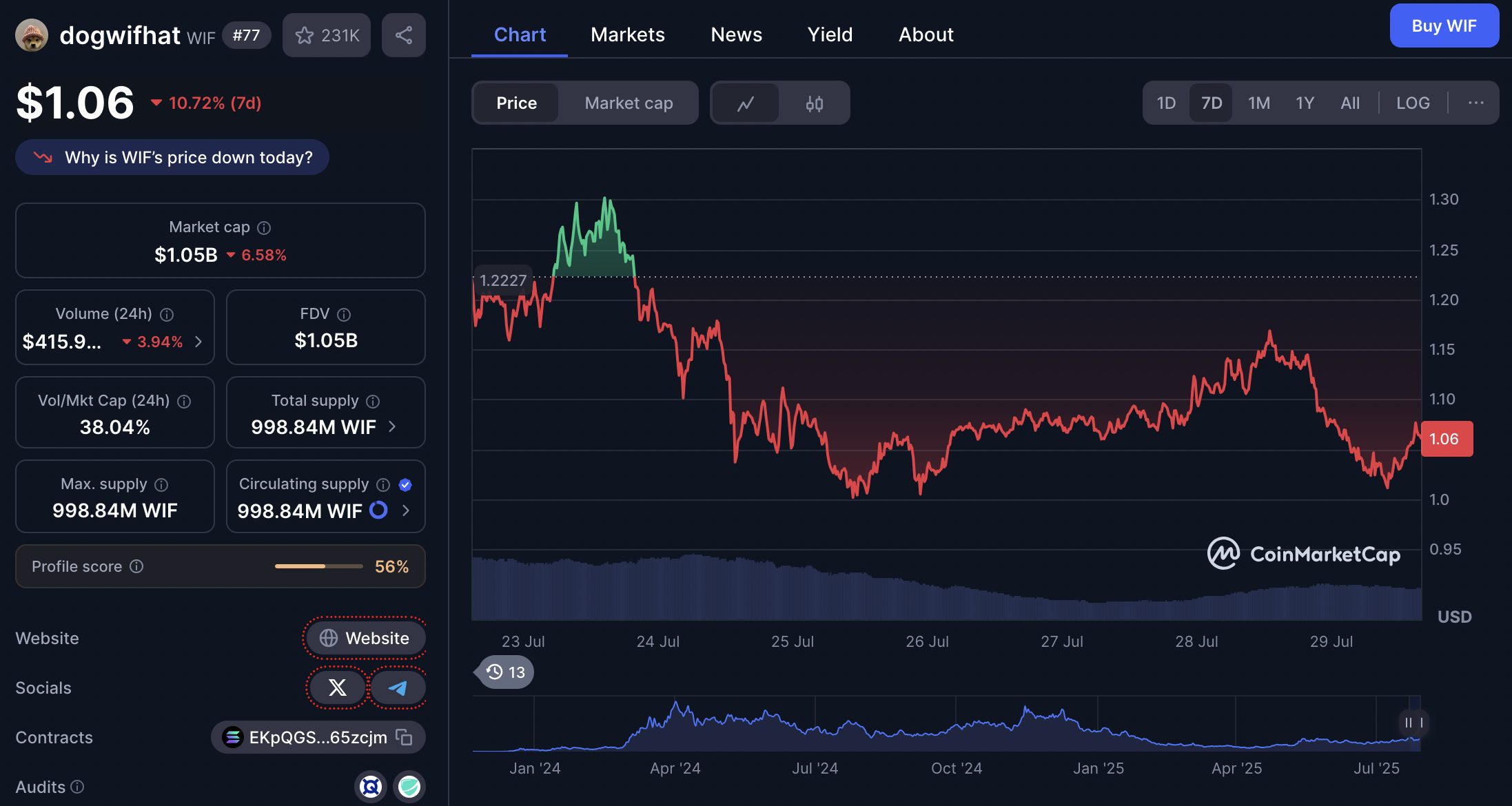The height and width of the screenshot is (806, 1512).
Task: Open second green audit provider badge
Action: coord(409,786)
